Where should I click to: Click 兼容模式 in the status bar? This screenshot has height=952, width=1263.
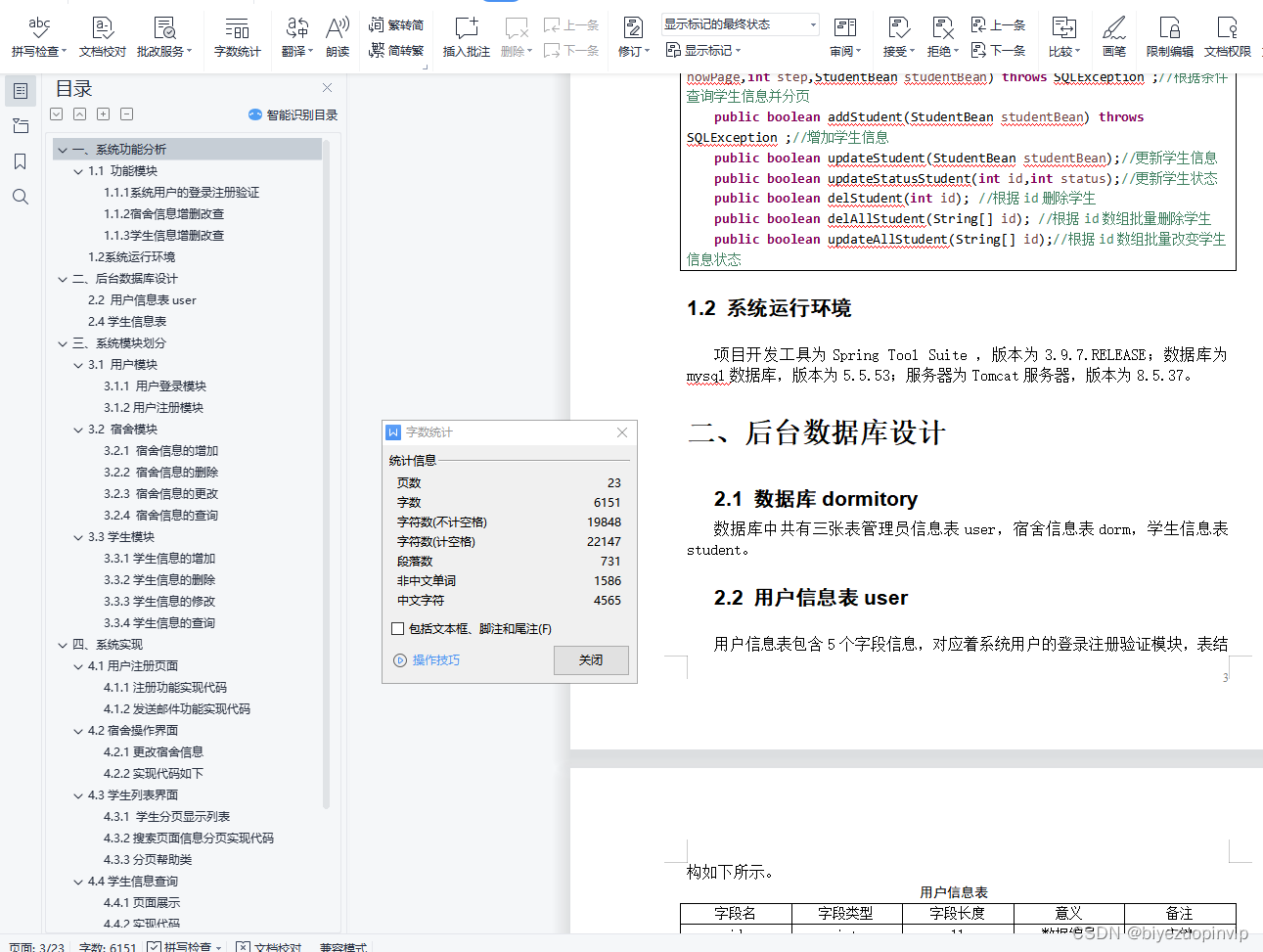[343, 946]
